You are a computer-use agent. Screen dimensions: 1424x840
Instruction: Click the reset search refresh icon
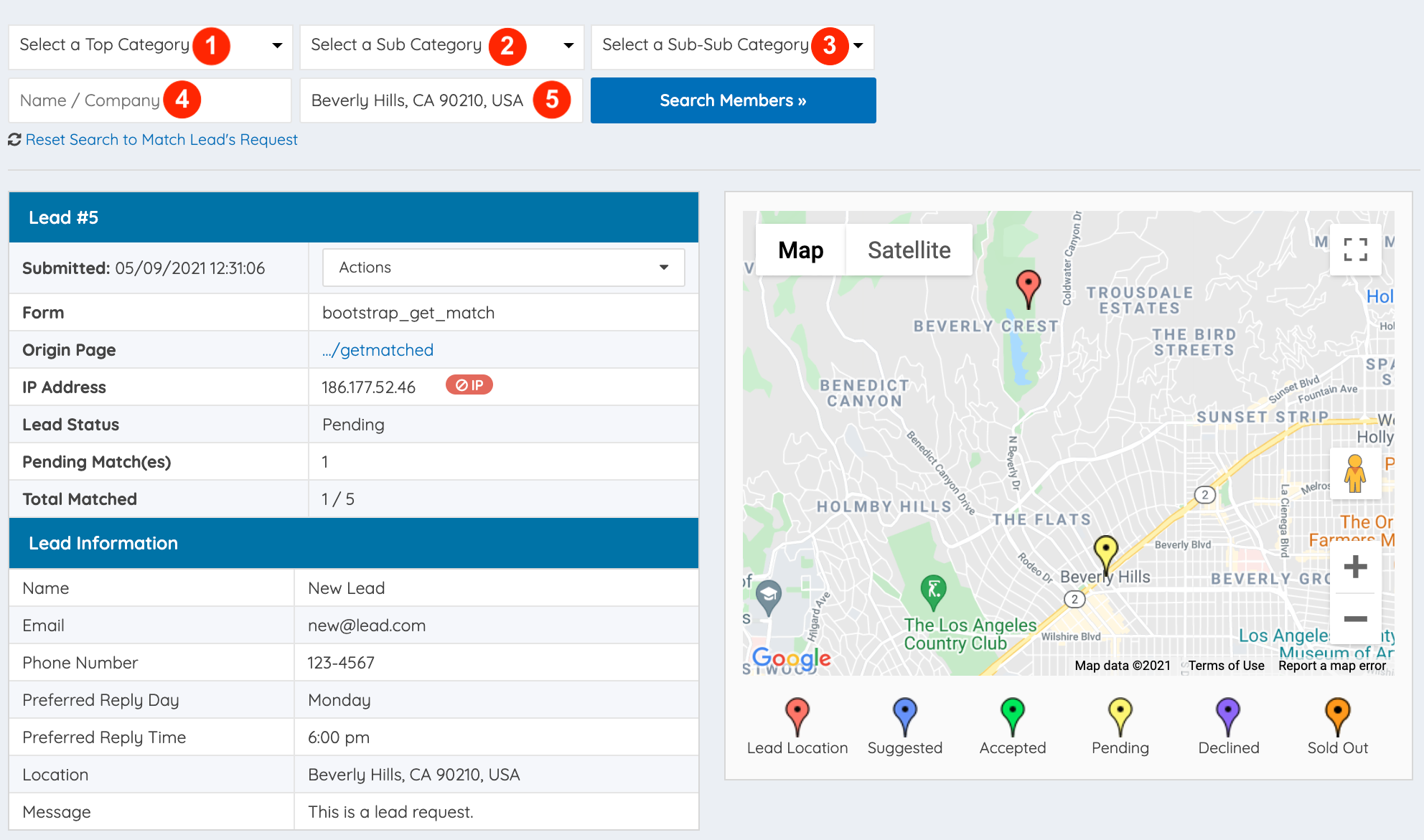(x=14, y=140)
